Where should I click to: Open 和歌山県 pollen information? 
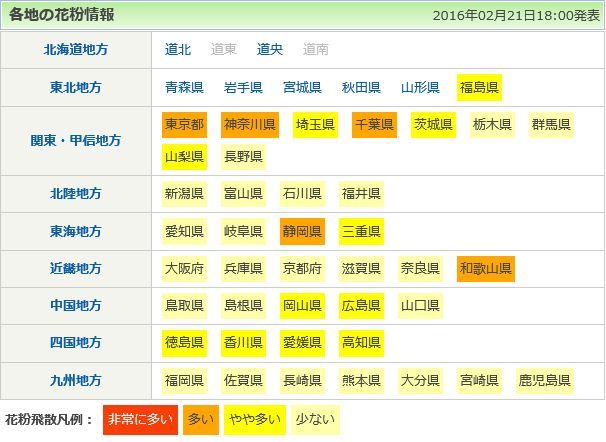tap(485, 268)
